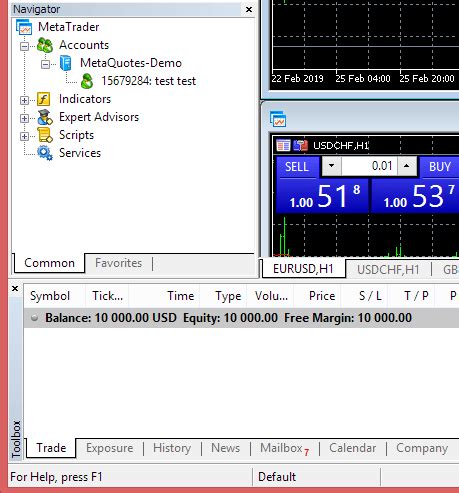Viewport: 459px width, 493px height.
Task: Click the Volu... column header
Action: point(270,296)
